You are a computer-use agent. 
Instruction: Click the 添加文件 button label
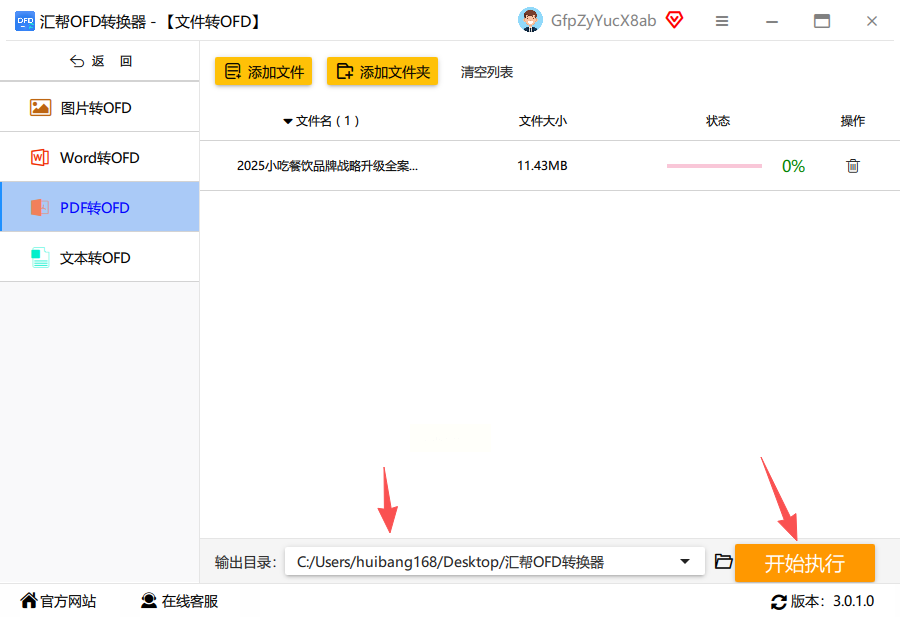click(276, 72)
